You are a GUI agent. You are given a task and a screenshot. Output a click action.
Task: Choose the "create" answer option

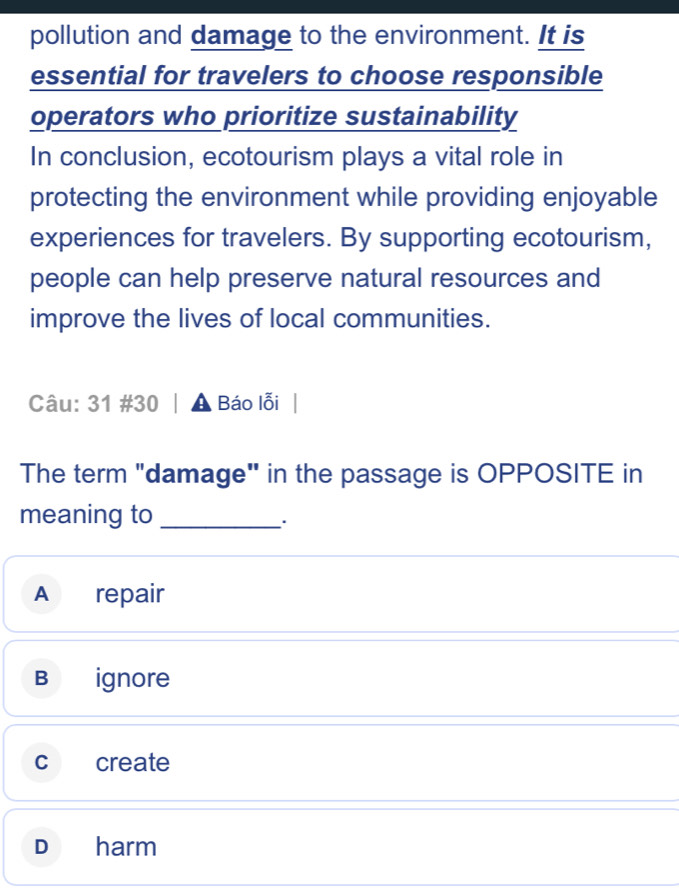point(341,762)
